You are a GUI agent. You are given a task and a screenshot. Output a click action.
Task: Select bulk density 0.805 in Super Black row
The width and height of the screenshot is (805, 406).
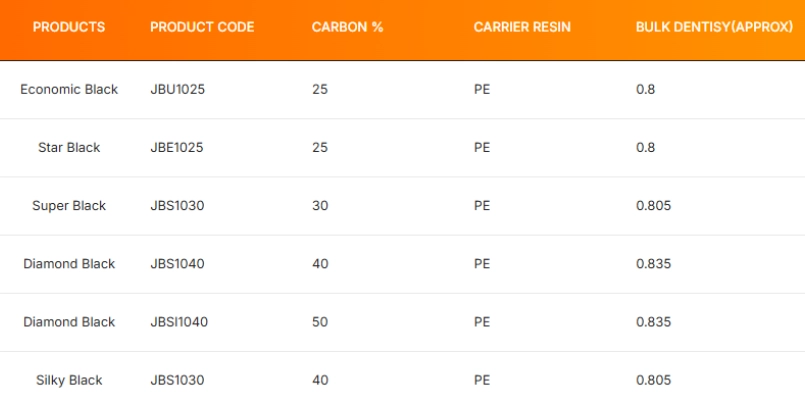(653, 206)
